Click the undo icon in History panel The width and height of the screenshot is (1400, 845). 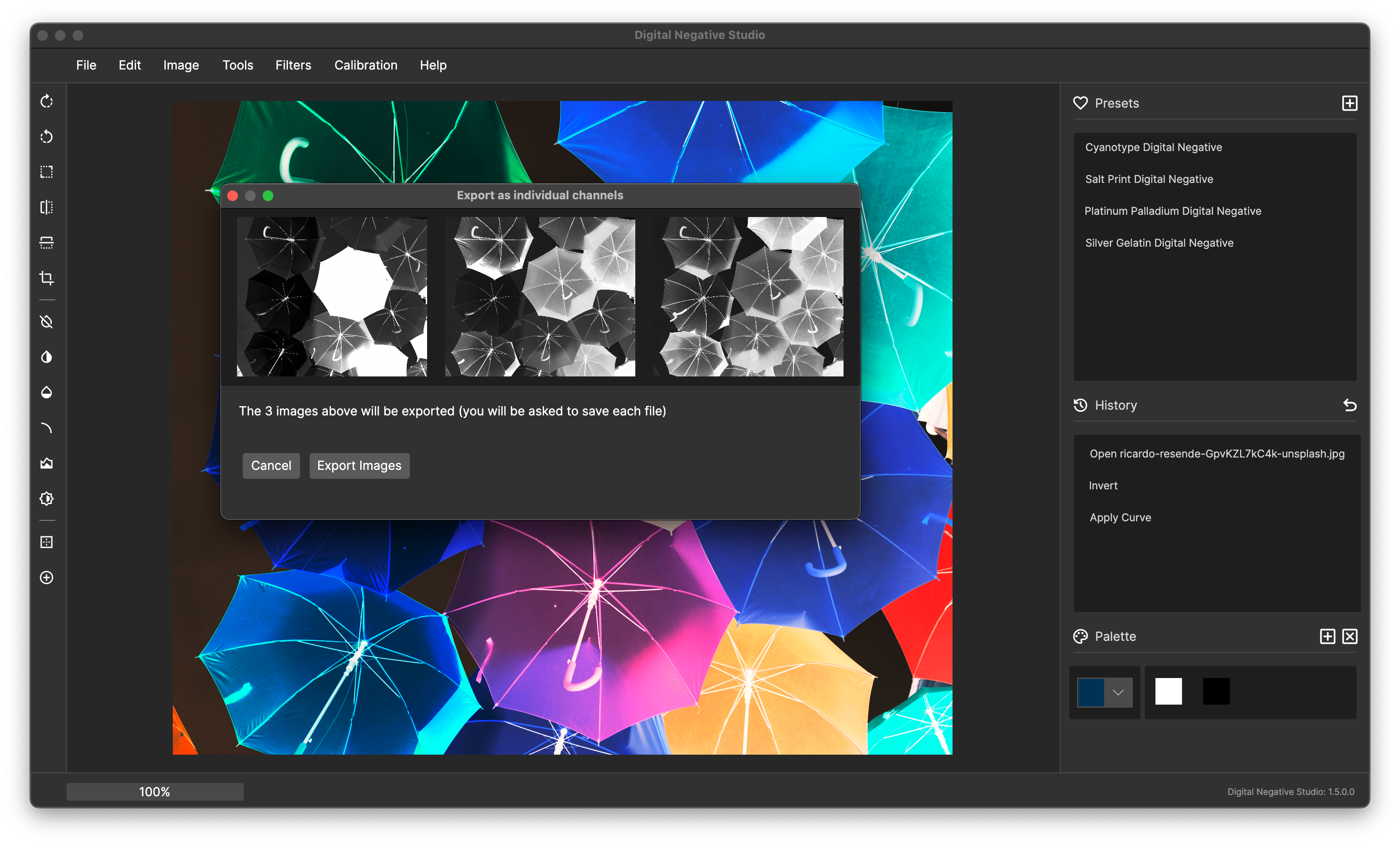(x=1350, y=405)
